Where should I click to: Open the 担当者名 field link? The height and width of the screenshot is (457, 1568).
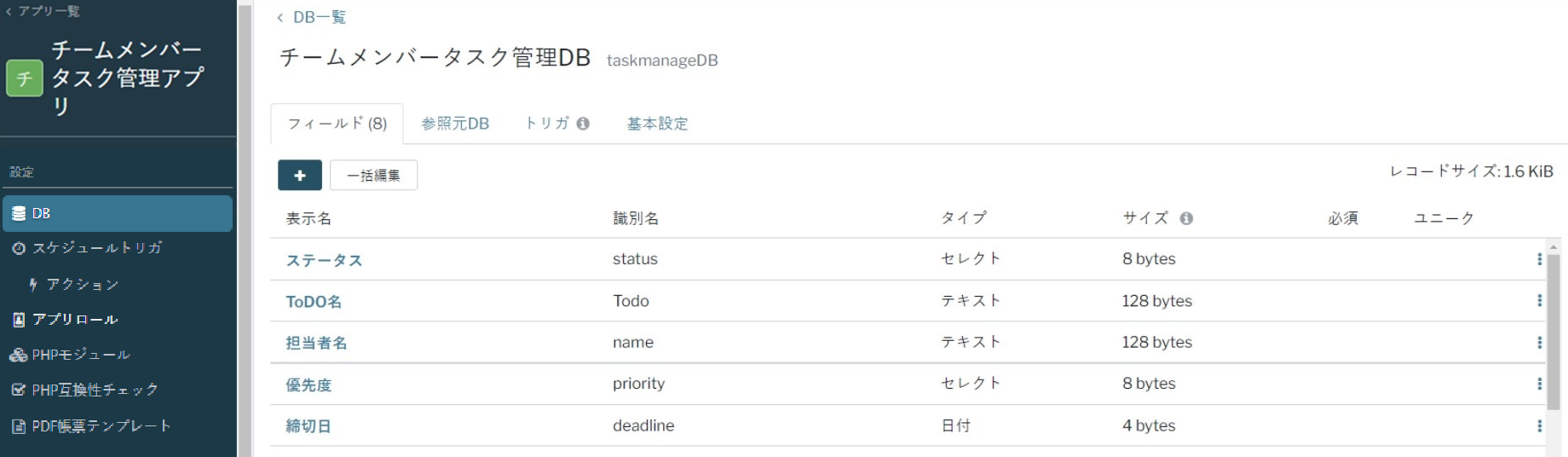coord(316,343)
